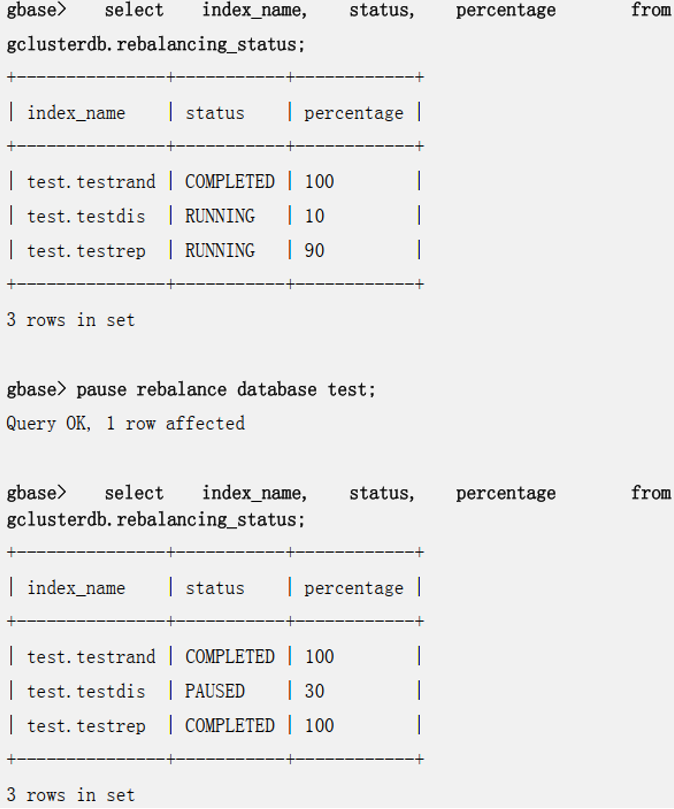The image size is (674, 809).
Task: Click the index_name header in the first table
Action: click(x=76, y=113)
